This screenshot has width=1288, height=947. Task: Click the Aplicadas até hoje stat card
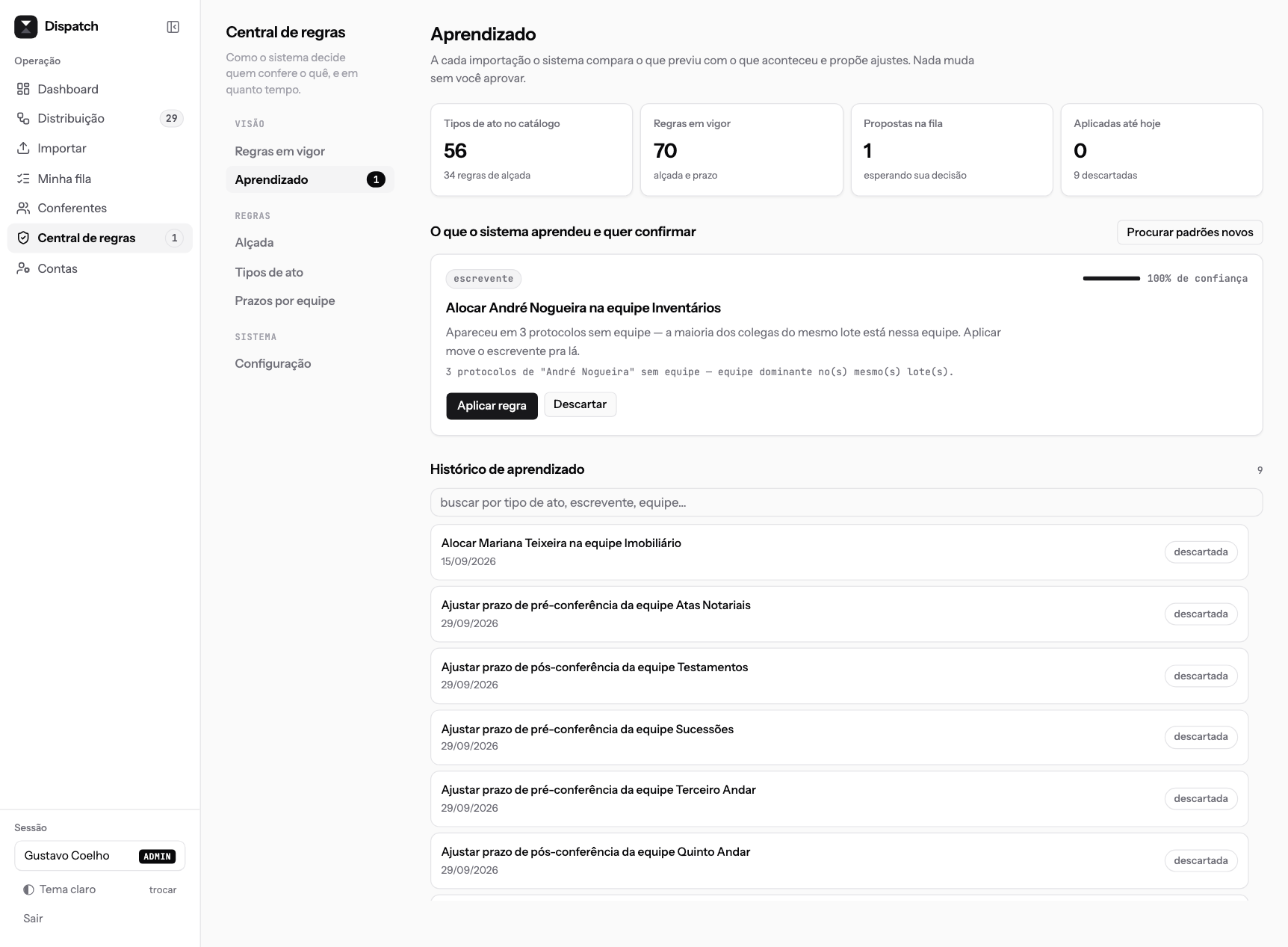1162,150
